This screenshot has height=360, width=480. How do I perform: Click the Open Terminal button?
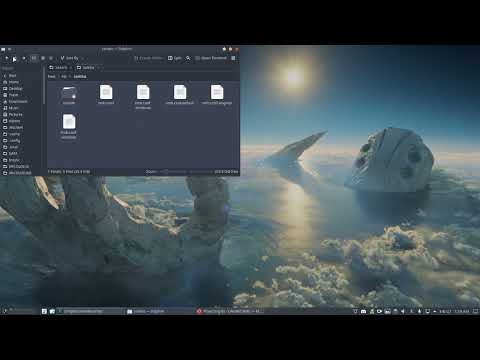click(x=211, y=58)
